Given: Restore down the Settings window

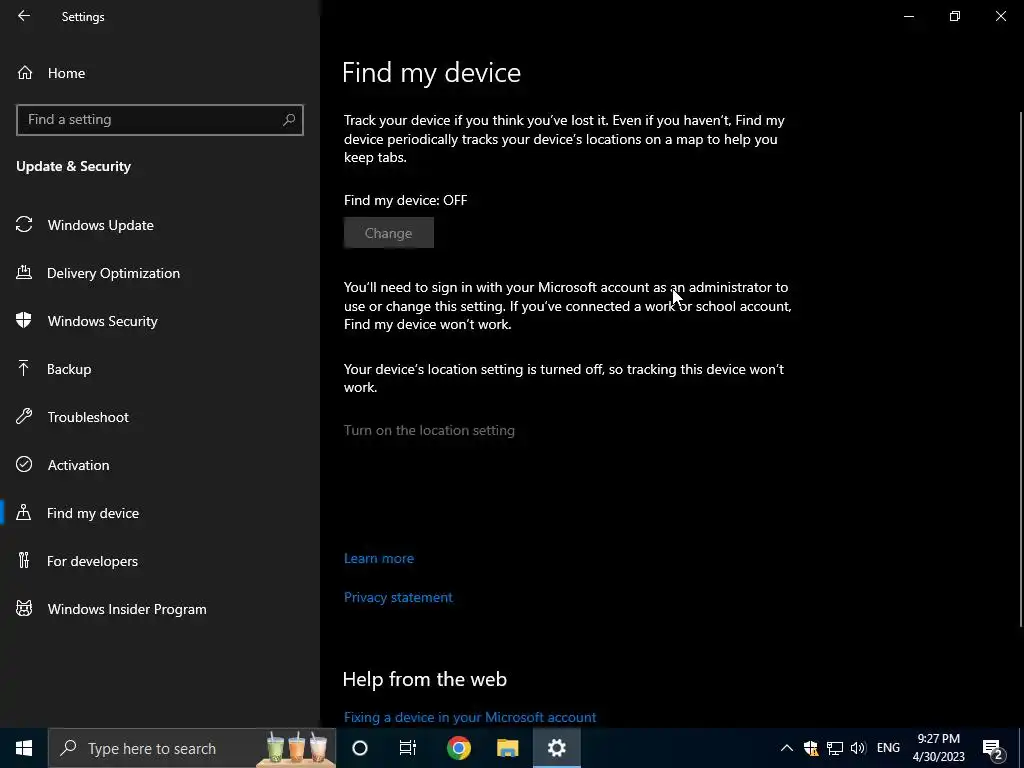Looking at the screenshot, I should click(955, 16).
